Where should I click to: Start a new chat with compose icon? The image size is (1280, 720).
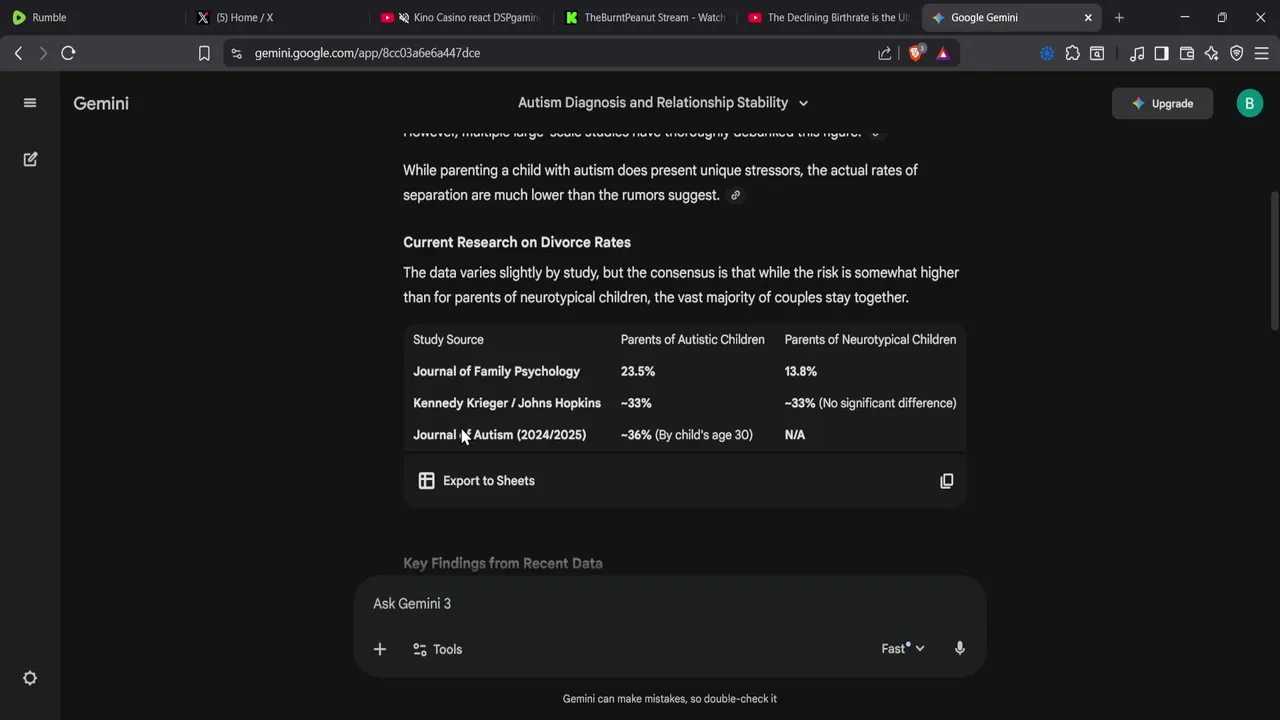(30, 159)
